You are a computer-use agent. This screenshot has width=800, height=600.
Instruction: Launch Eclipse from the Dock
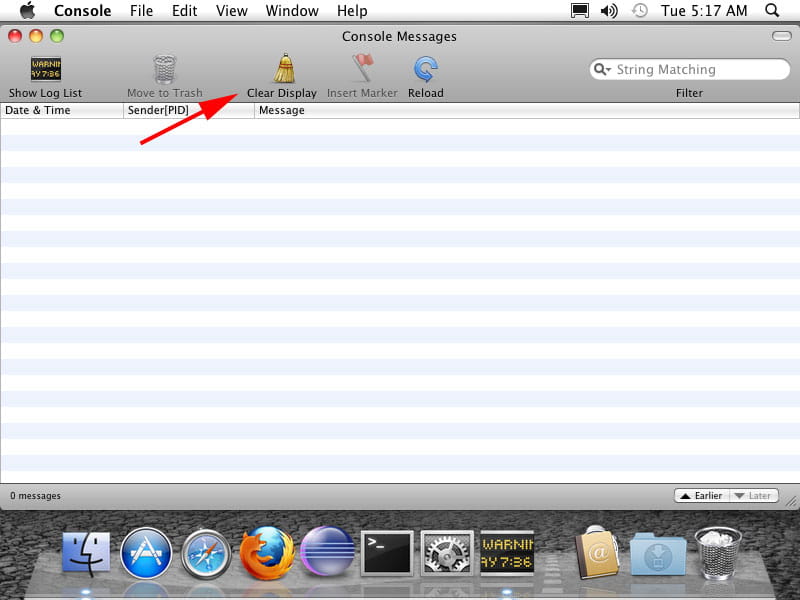[x=327, y=551]
